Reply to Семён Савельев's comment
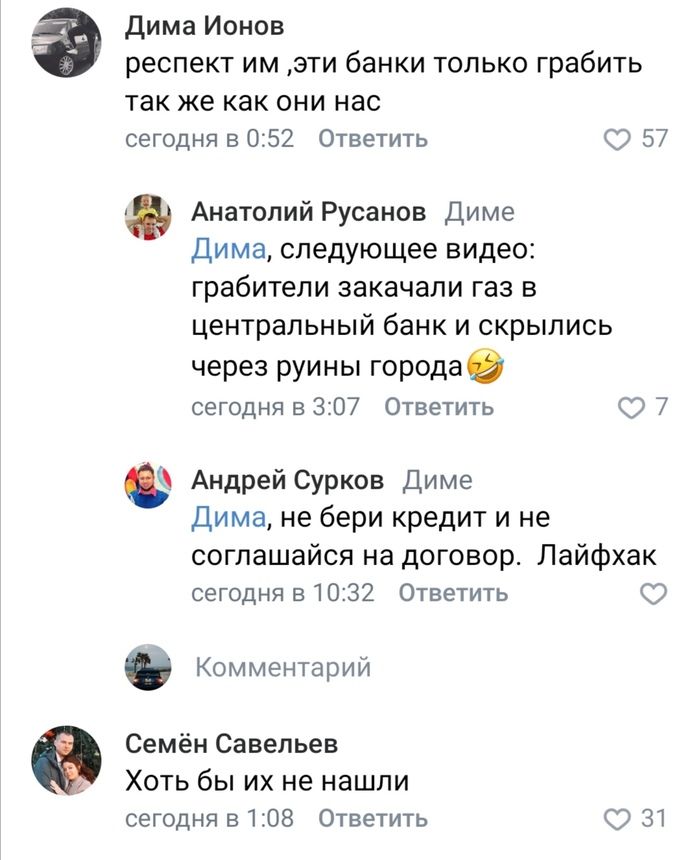The height and width of the screenshot is (860, 700). (373, 819)
